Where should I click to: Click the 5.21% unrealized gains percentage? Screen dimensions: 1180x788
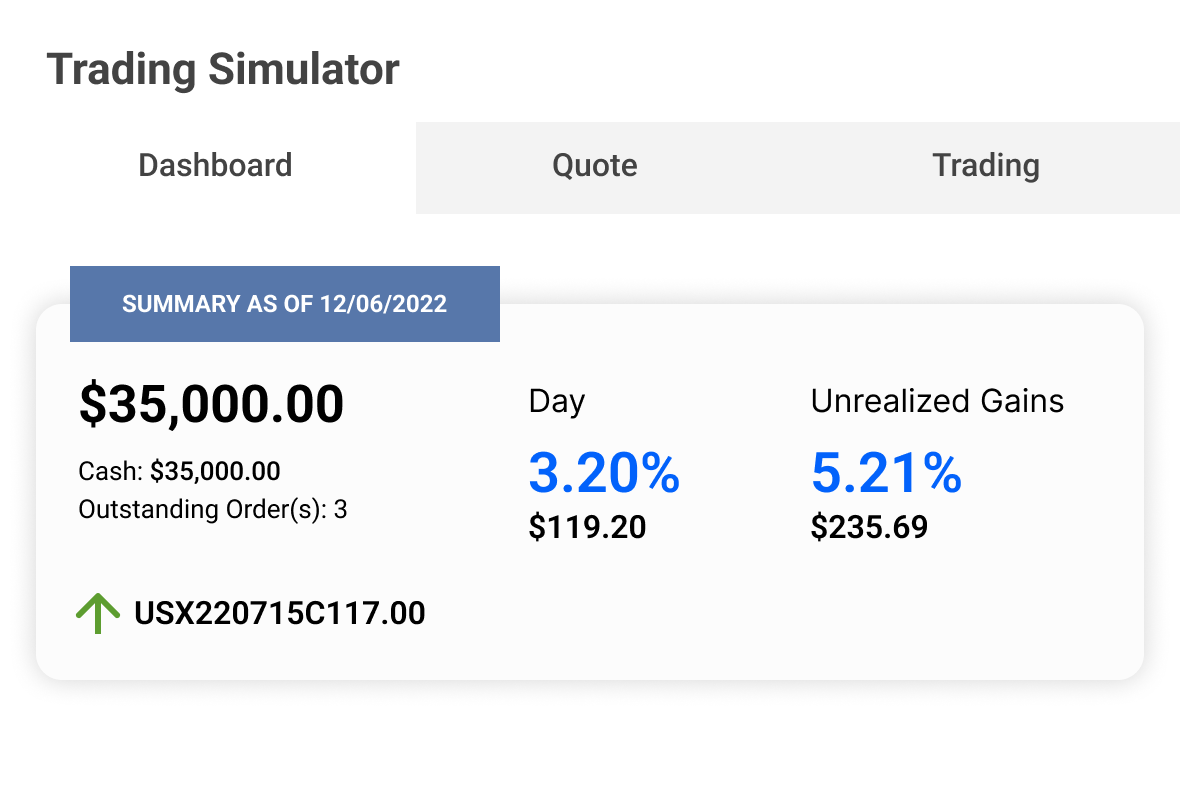886,473
